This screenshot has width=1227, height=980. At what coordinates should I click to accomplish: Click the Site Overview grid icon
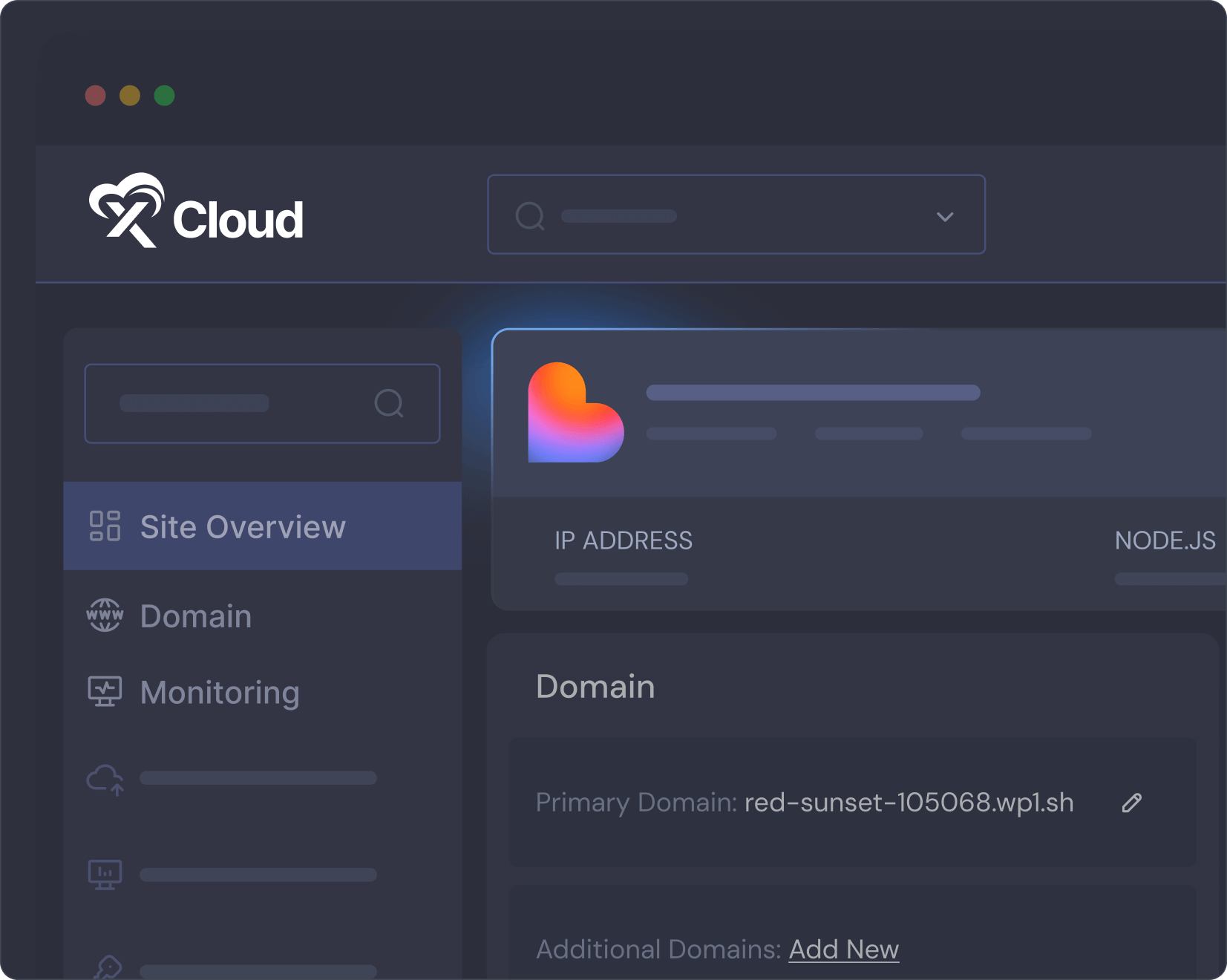(x=105, y=526)
